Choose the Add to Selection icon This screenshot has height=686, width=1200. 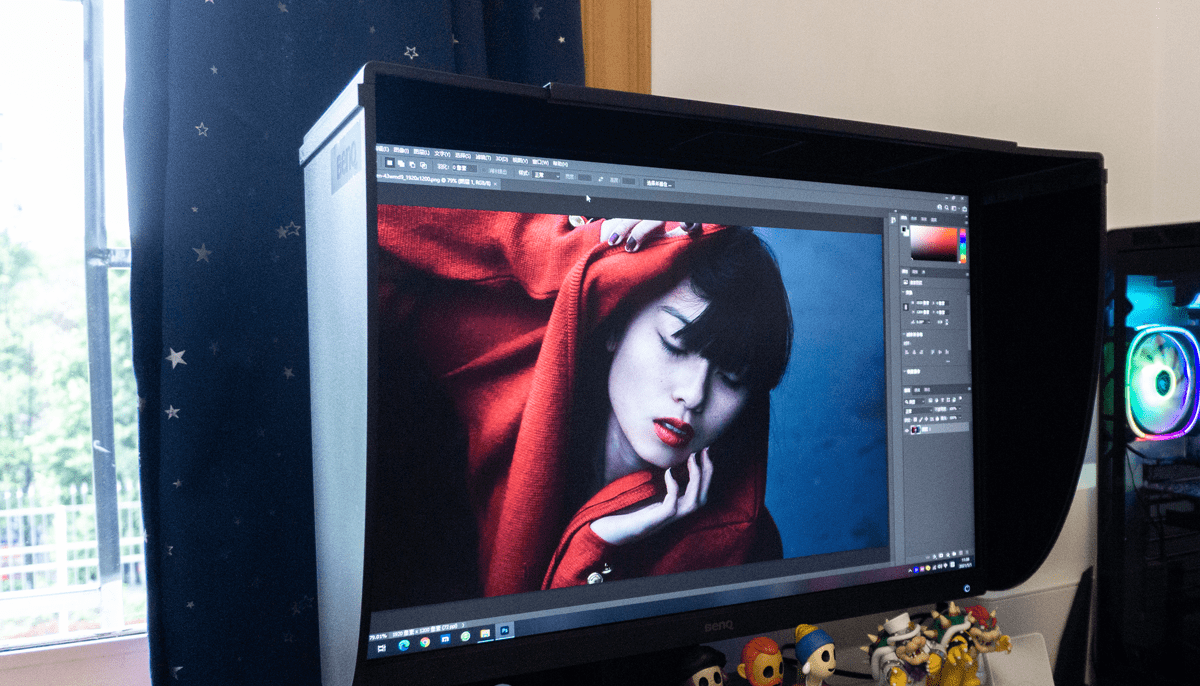(401, 164)
